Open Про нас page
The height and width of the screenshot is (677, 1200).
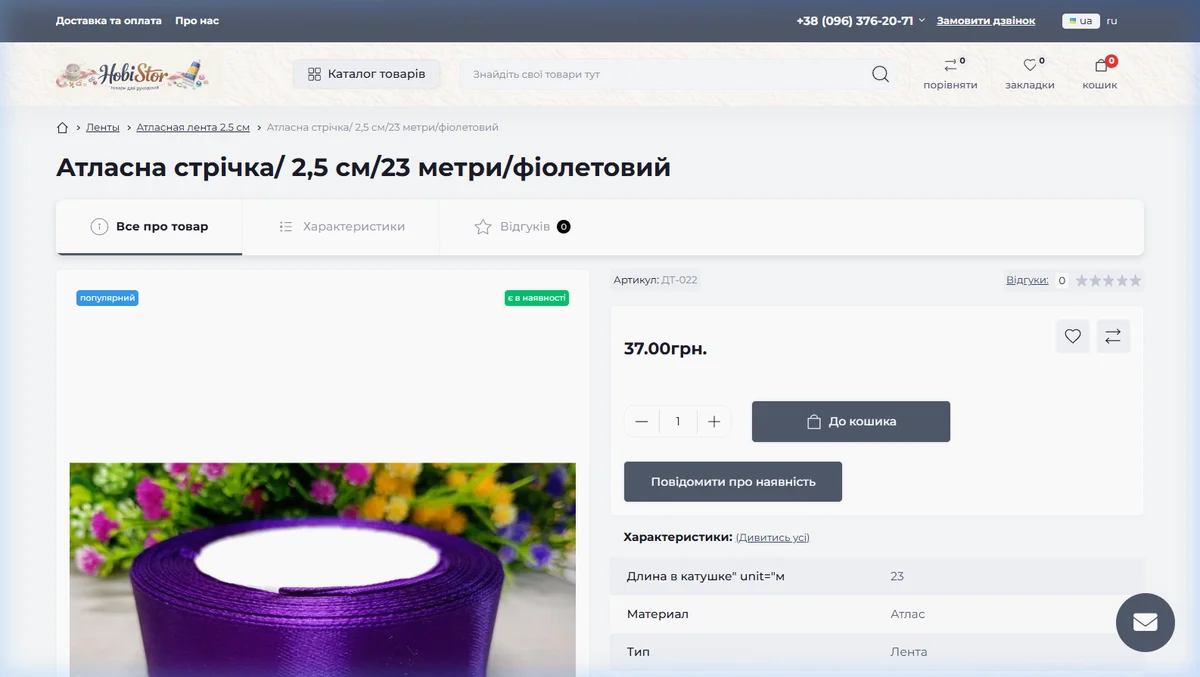(197, 21)
